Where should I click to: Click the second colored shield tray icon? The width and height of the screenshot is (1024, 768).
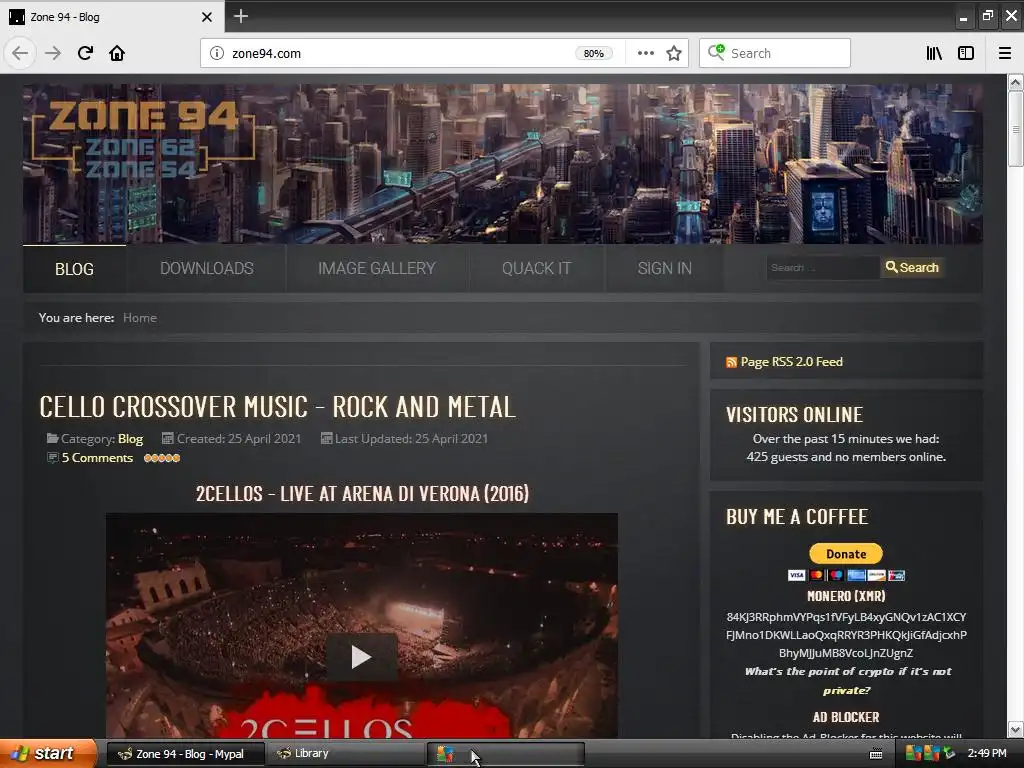[931, 754]
